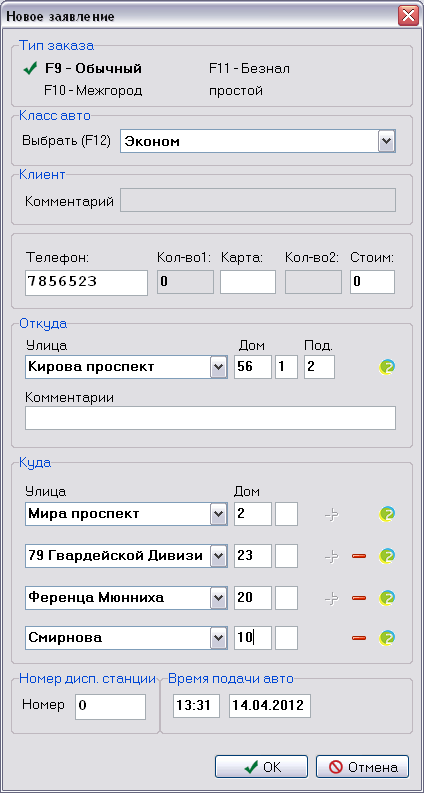Add a destination after Ференца Мюнниха row
Viewport: 424px width, 793px height.
pos(331,598)
